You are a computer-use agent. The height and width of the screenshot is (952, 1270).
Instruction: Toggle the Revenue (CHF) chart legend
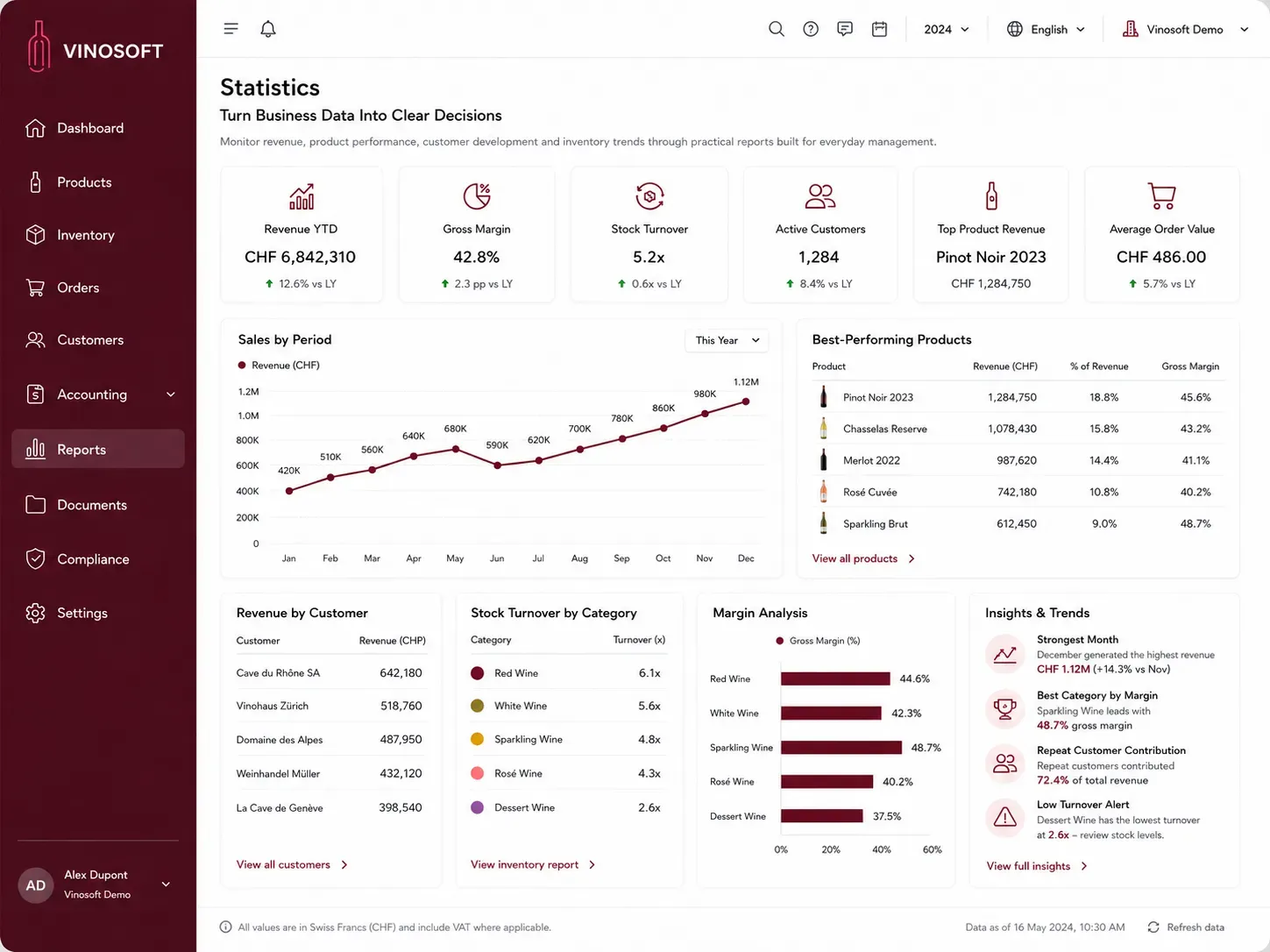click(x=279, y=366)
